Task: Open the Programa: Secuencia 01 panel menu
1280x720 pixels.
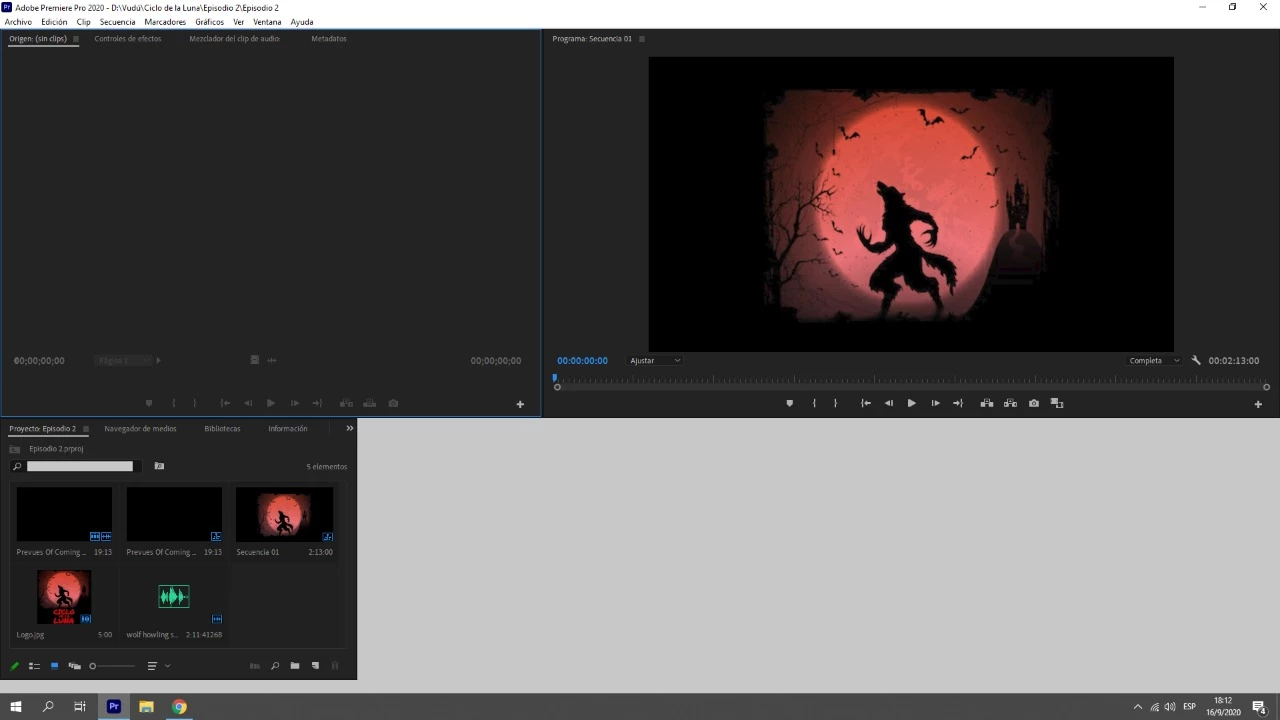Action: [x=642, y=39]
